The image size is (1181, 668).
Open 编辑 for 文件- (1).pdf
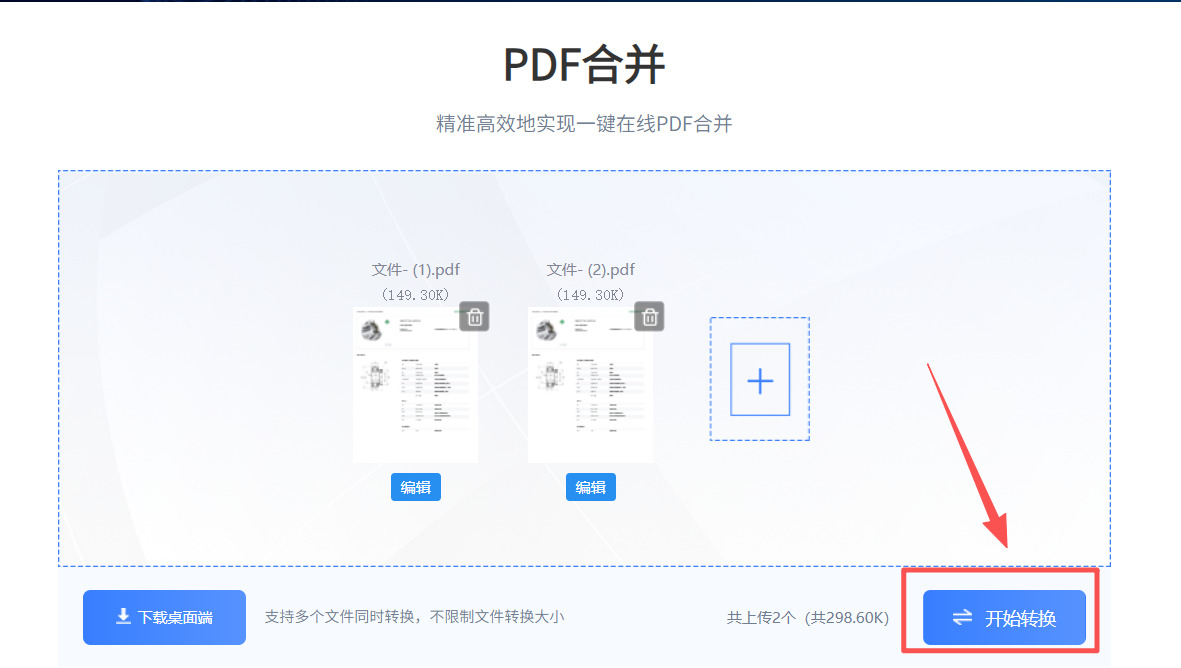tap(415, 487)
